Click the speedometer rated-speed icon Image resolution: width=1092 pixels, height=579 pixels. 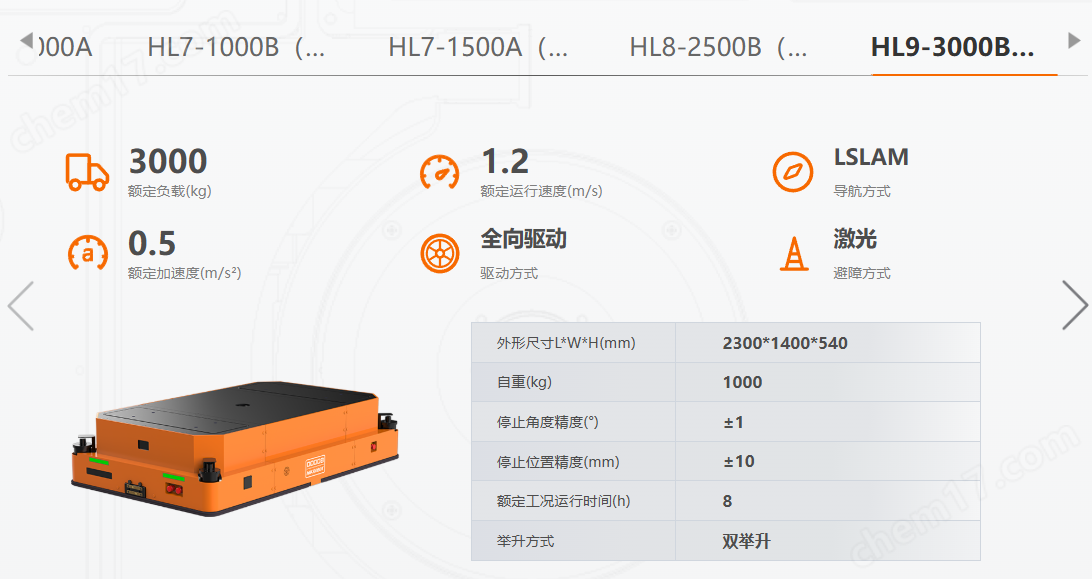point(439,172)
